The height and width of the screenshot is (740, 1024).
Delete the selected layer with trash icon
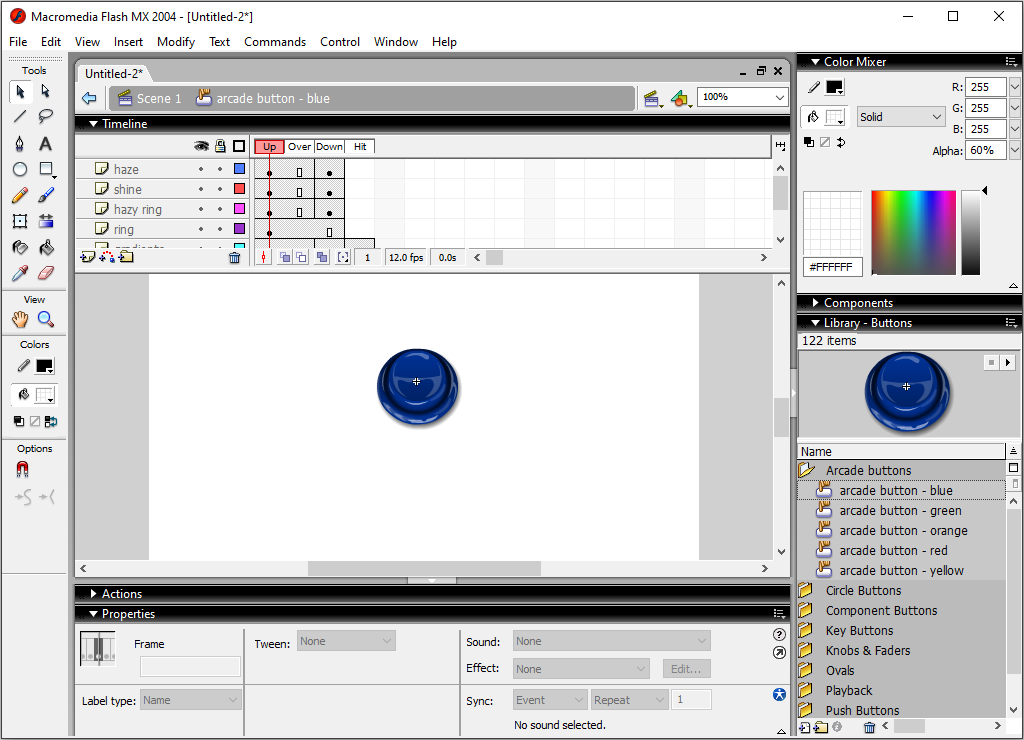pos(234,257)
